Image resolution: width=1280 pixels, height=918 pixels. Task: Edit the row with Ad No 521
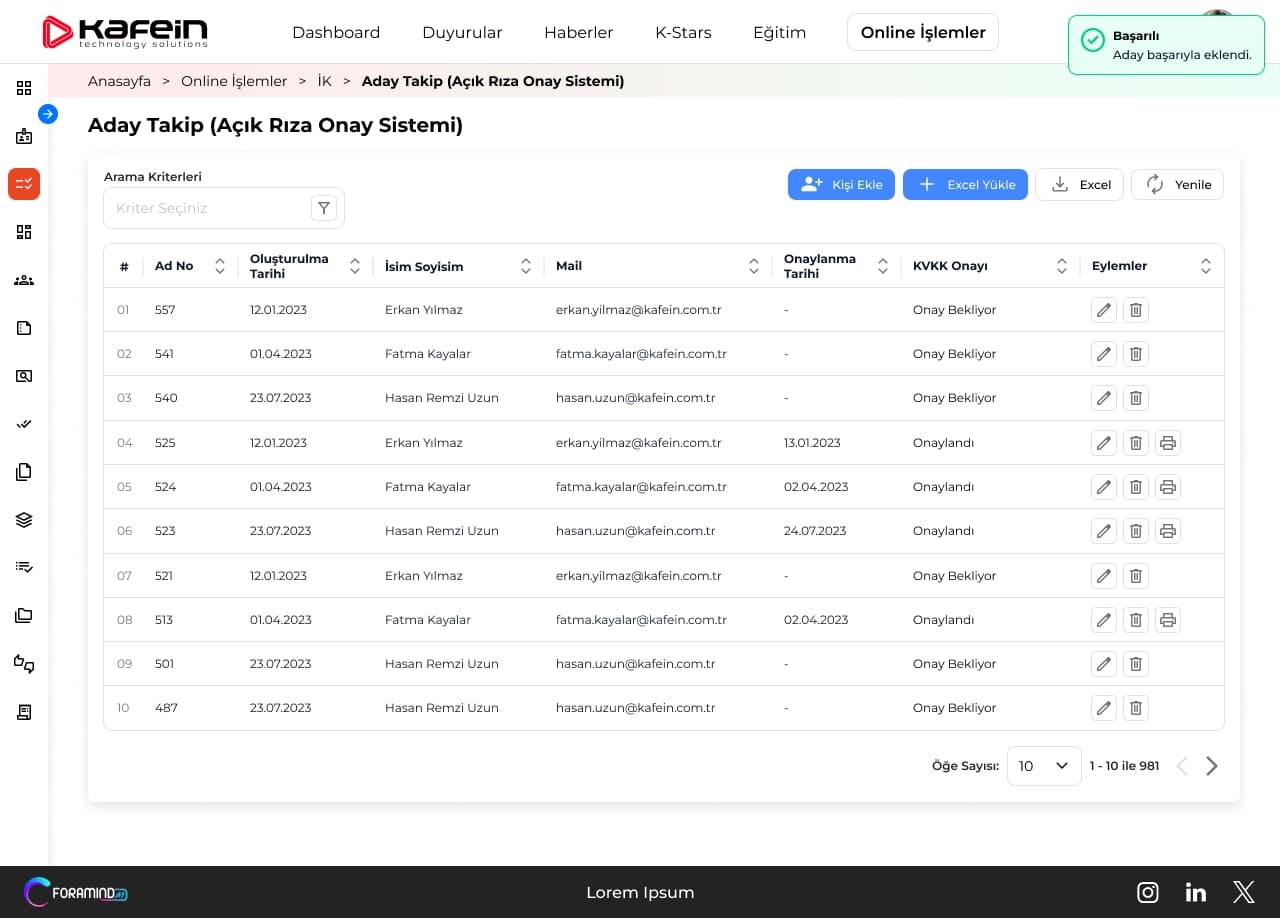1104,576
